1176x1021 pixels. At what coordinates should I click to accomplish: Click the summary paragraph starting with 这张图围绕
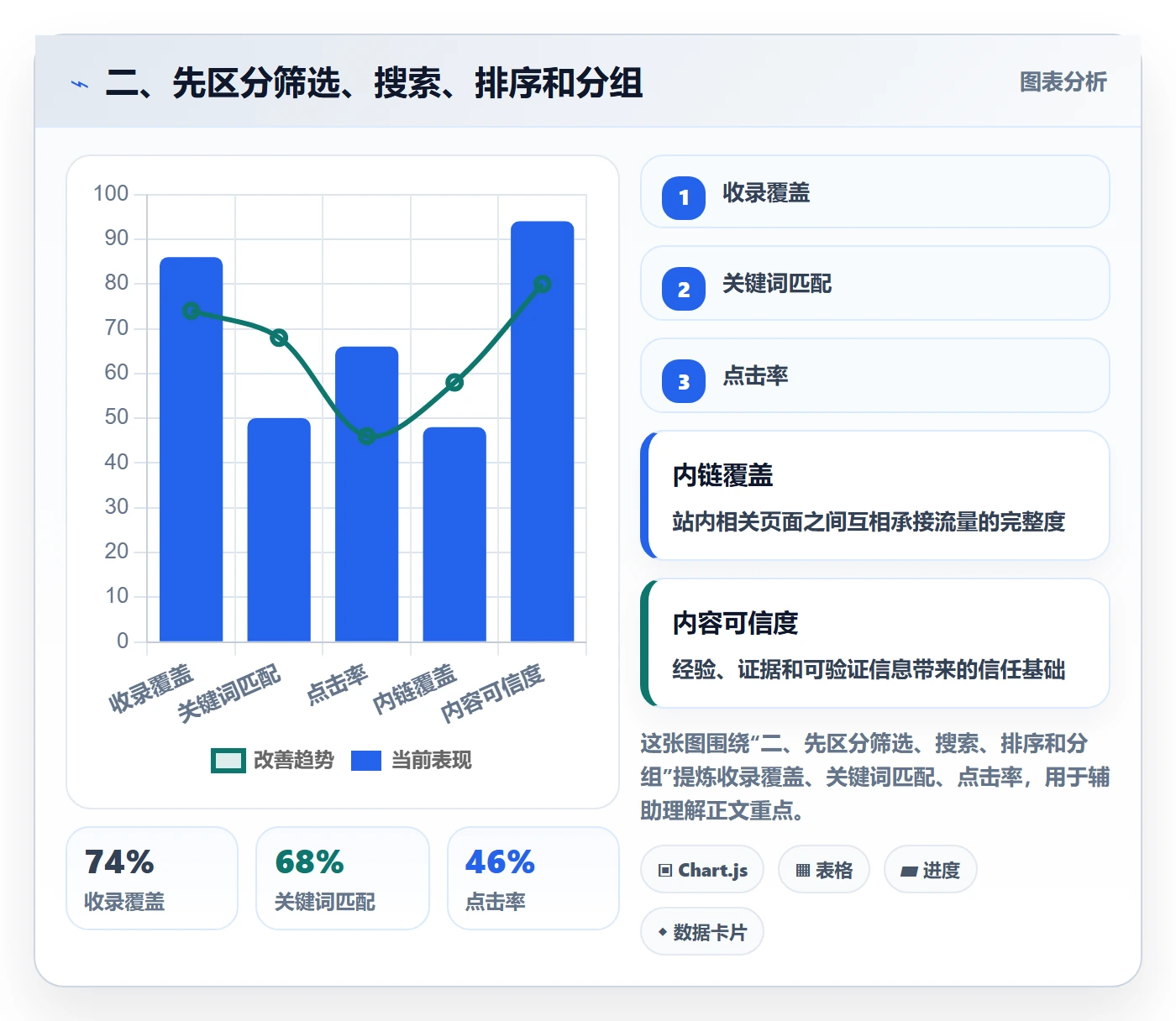pos(875,778)
